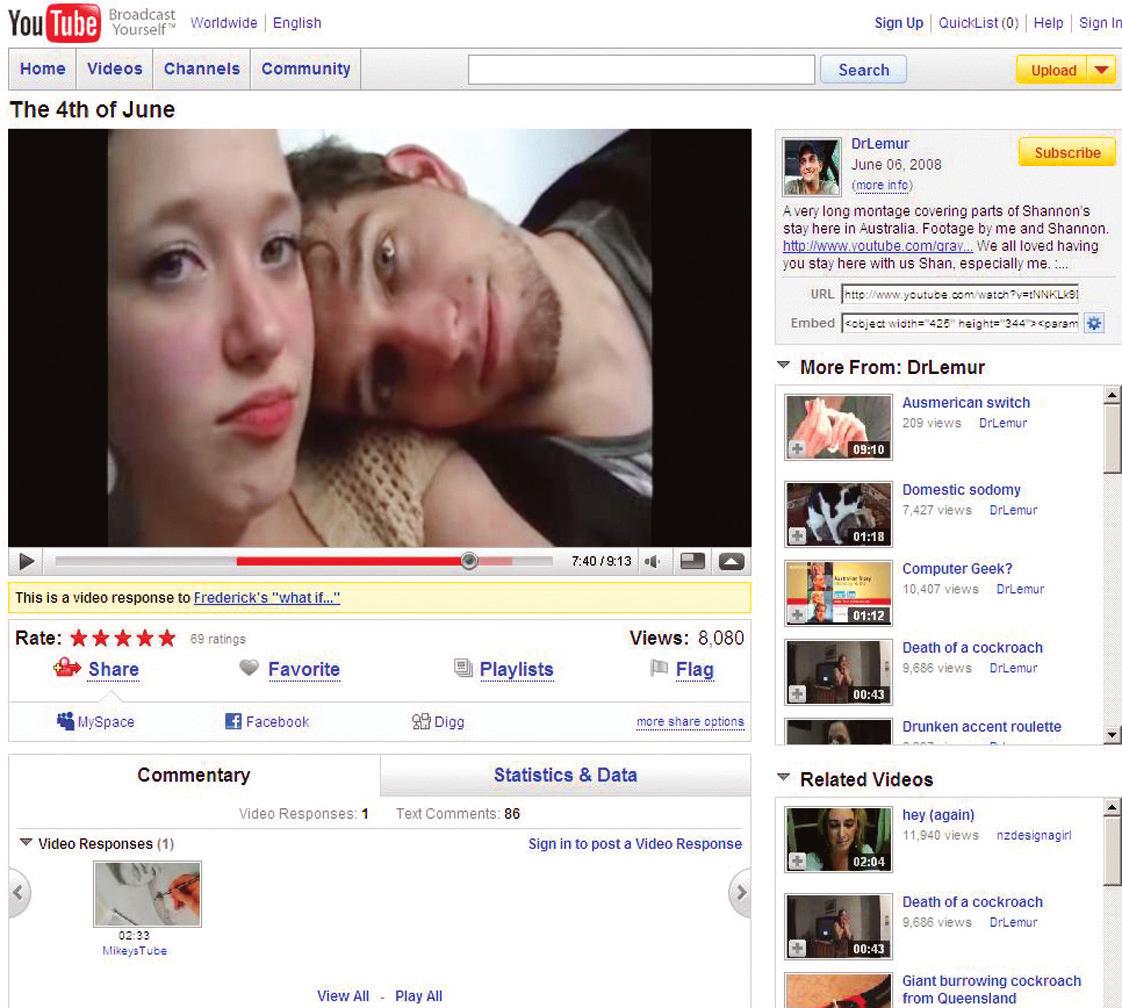1122x1008 pixels.
Task: Add Ausmerican switch to QuickList plus icon
Action: click(x=797, y=450)
